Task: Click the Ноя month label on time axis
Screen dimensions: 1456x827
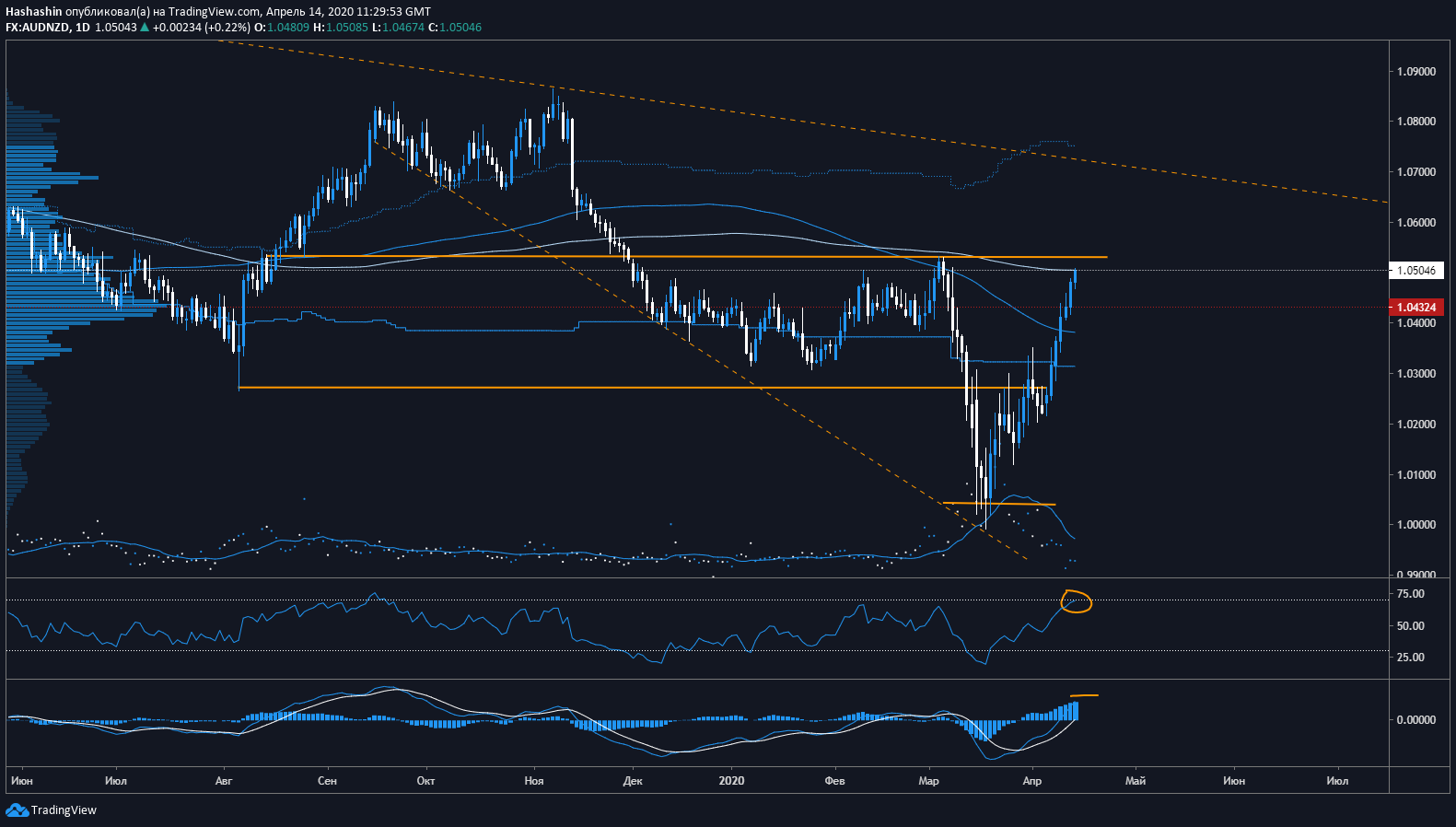Action: click(534, 781)
